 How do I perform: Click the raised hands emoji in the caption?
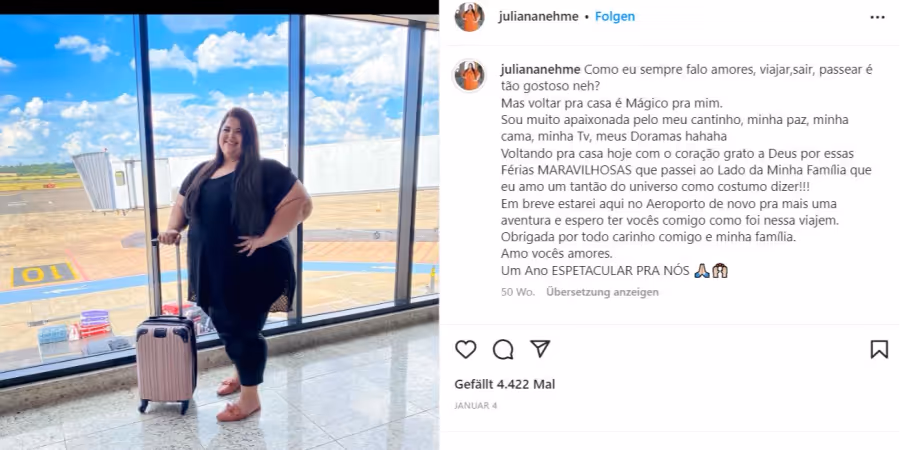(x=720, y=271)
